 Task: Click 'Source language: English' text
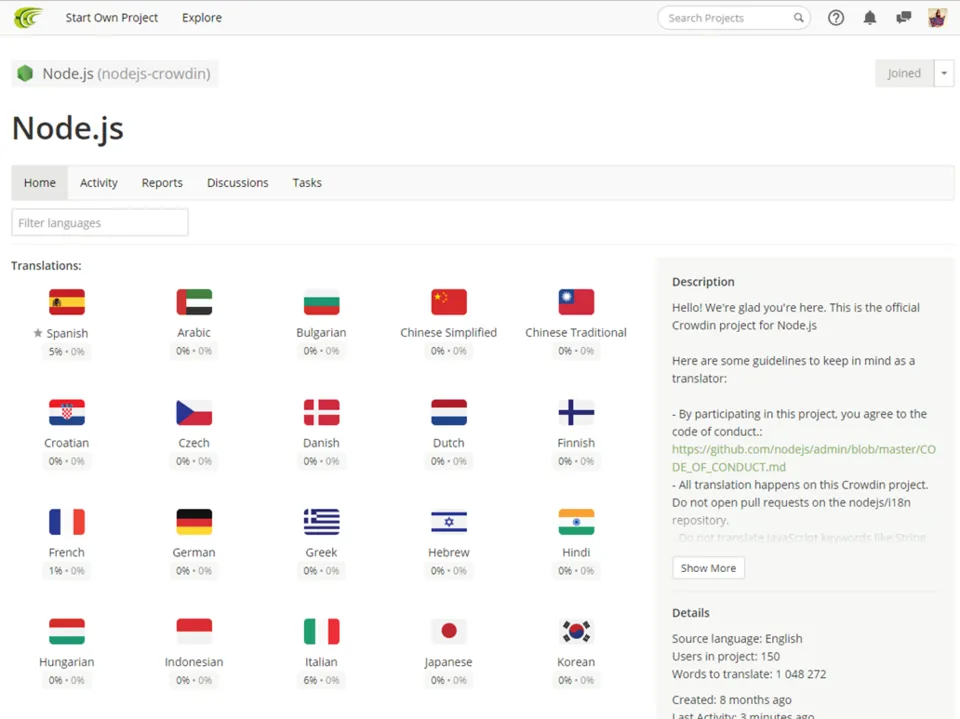pyautogui.click(x=737, y=639)
